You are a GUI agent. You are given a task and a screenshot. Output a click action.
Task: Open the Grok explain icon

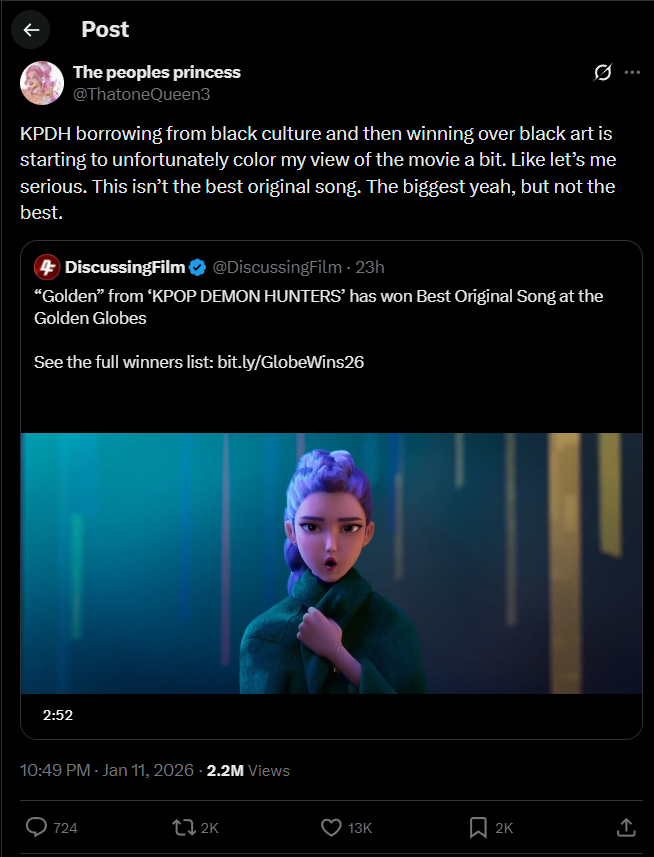[x=602, y=73]
